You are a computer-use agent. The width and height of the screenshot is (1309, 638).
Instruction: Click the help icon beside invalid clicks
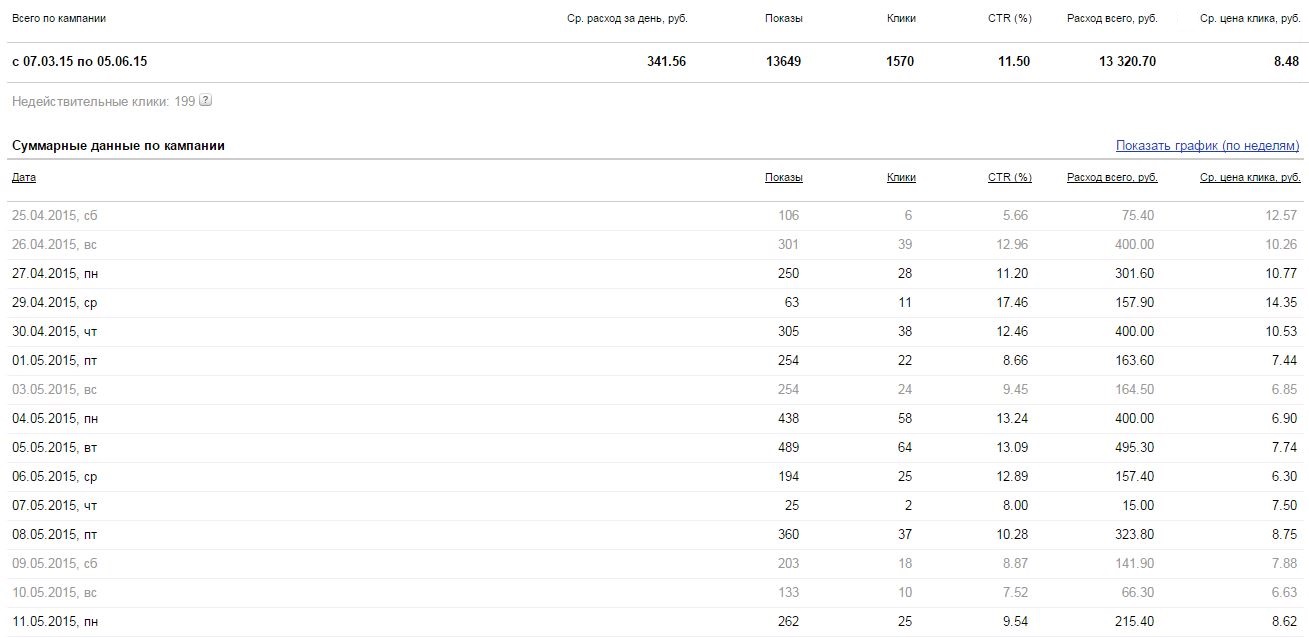coord(206,101)
